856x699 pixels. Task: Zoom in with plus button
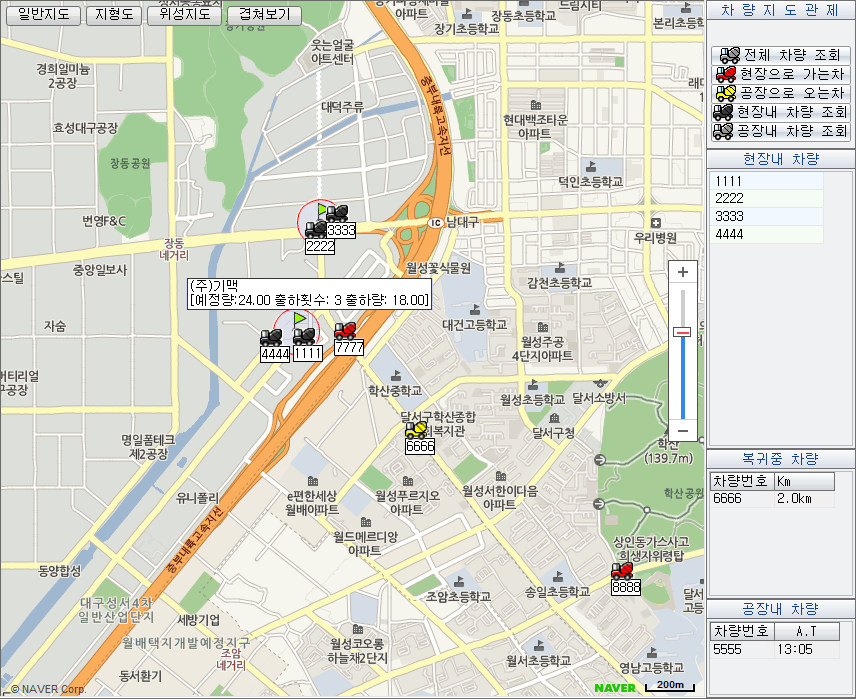[683, 272]
